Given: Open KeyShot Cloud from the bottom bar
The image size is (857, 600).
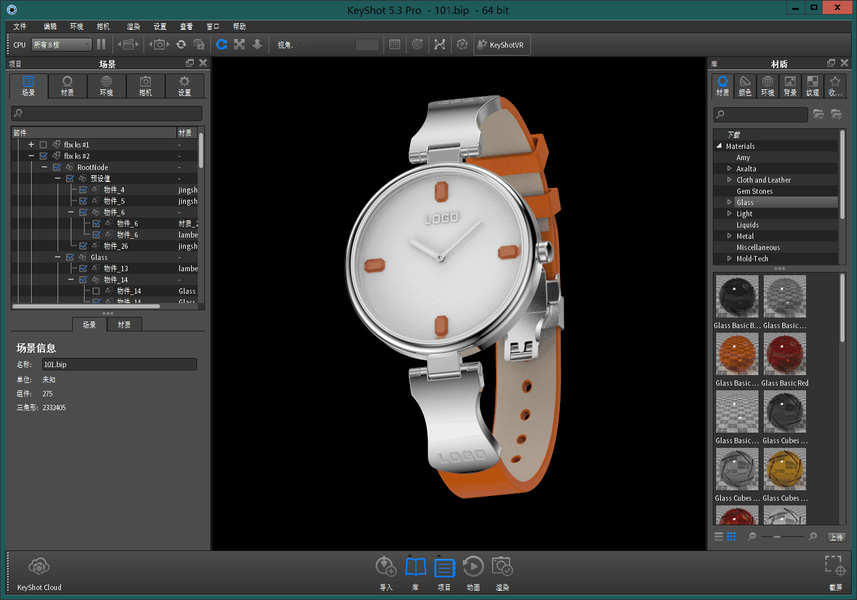Looking at the screenshot, I should click(39, 568).
